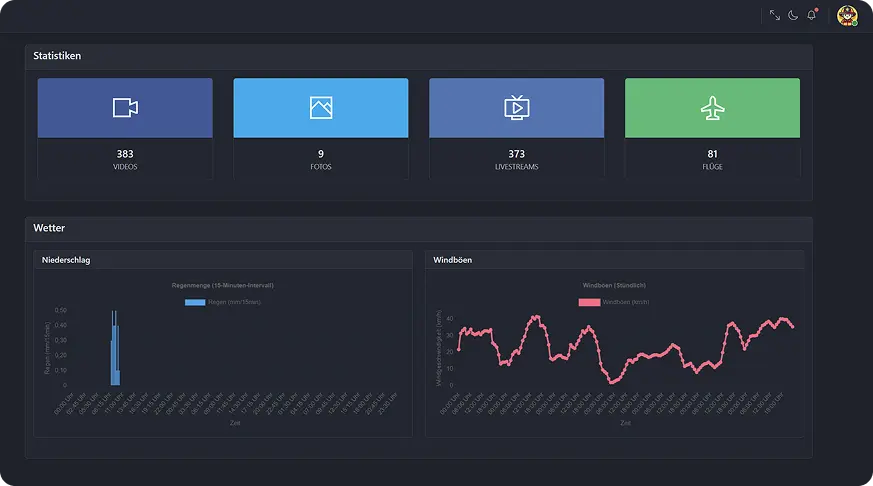Open the 373 Livestreams statistic

click(516, 159)
